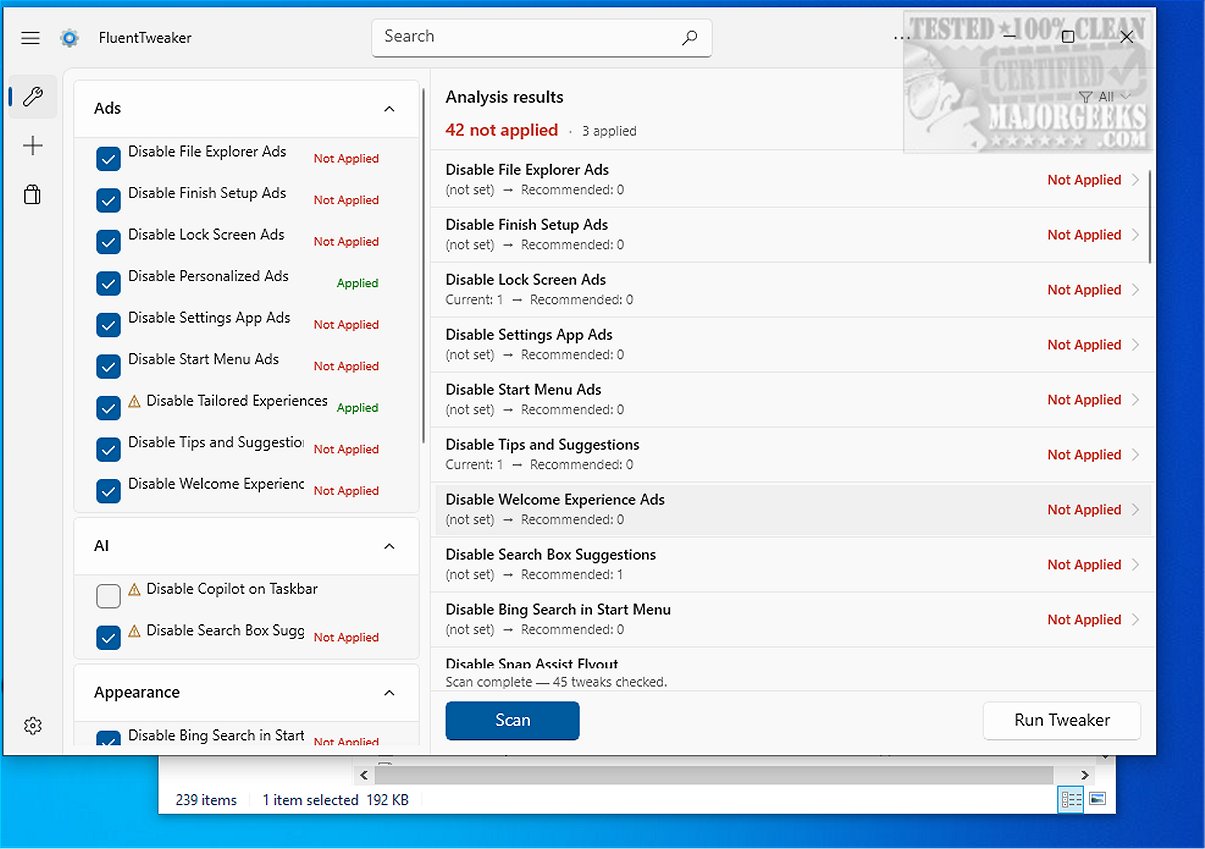Uncheck Disable File Explorer Ads checkbox

click(109, 159)
